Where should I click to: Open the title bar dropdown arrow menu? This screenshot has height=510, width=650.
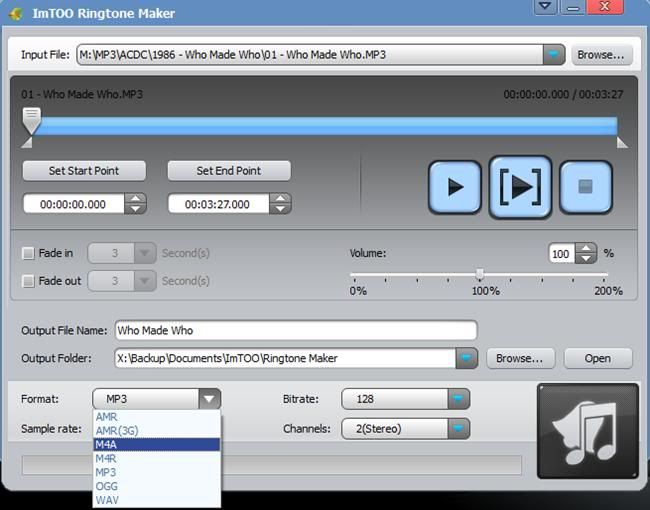[545, 7]
